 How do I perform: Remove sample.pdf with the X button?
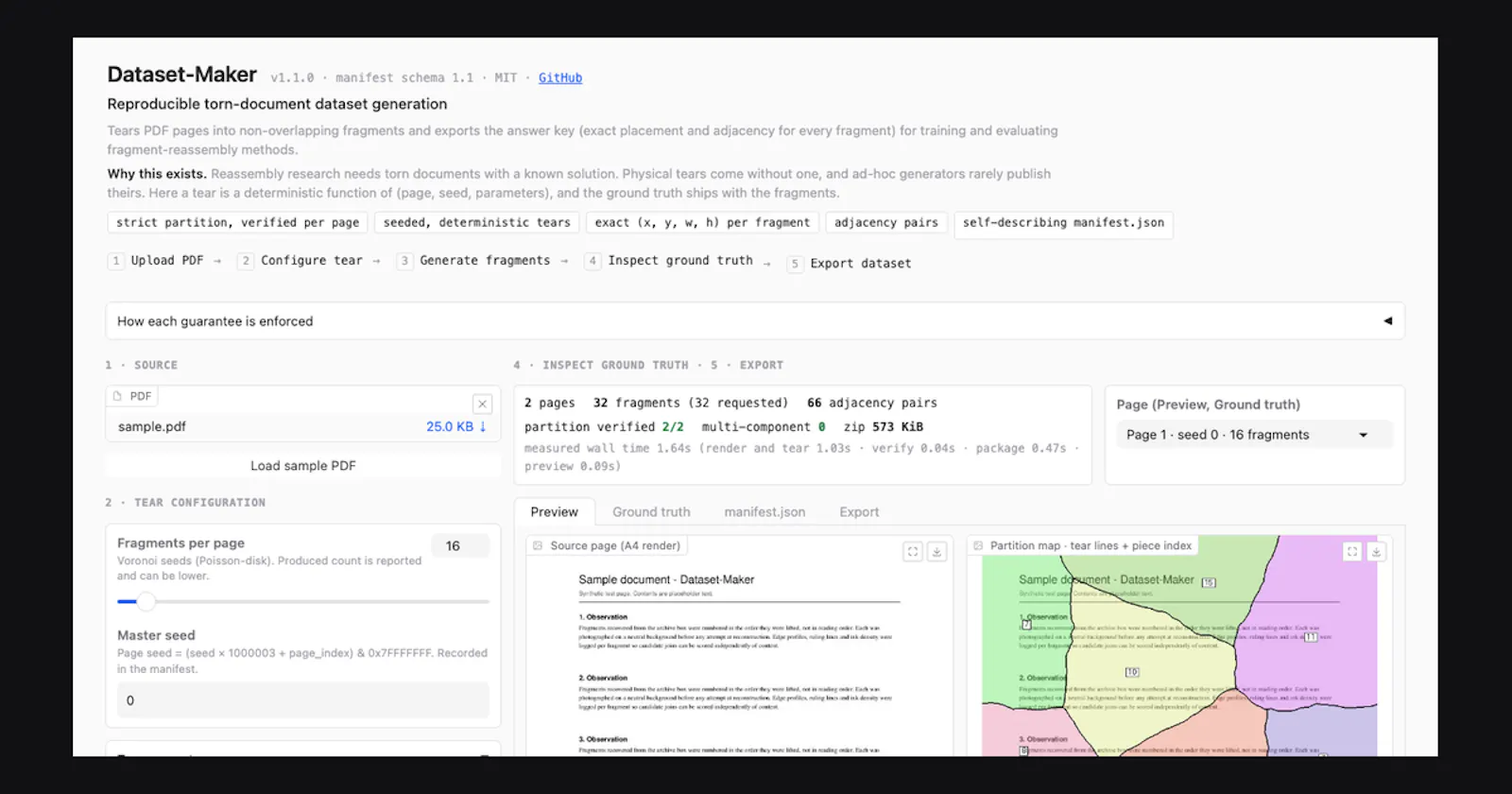point(482,404)
